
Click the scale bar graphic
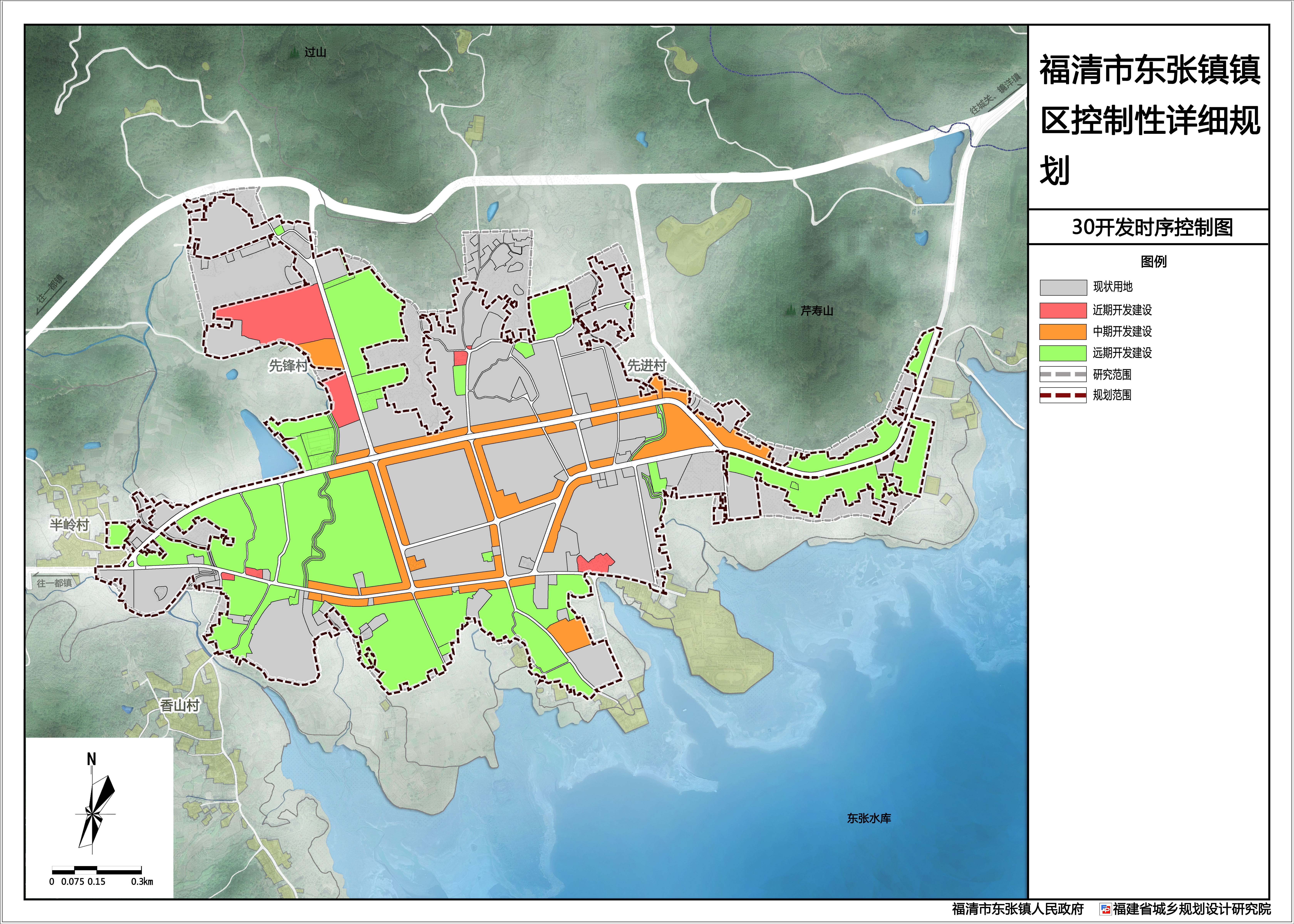point(97,870)
